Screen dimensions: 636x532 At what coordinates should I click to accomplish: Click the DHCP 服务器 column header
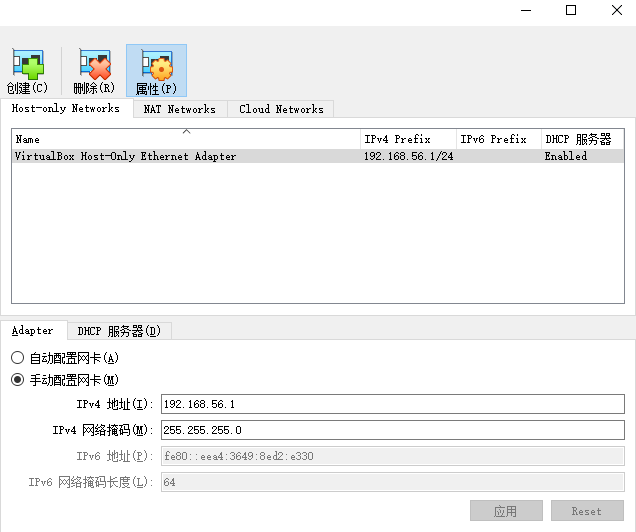[581, 139]
